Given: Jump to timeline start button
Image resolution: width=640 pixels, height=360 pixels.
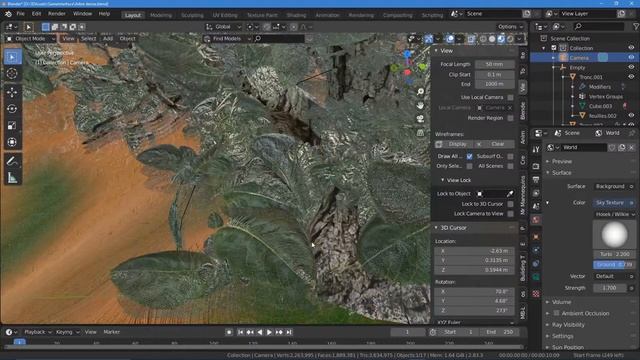Looking at the screenshot, I should [x=240, y=332].
